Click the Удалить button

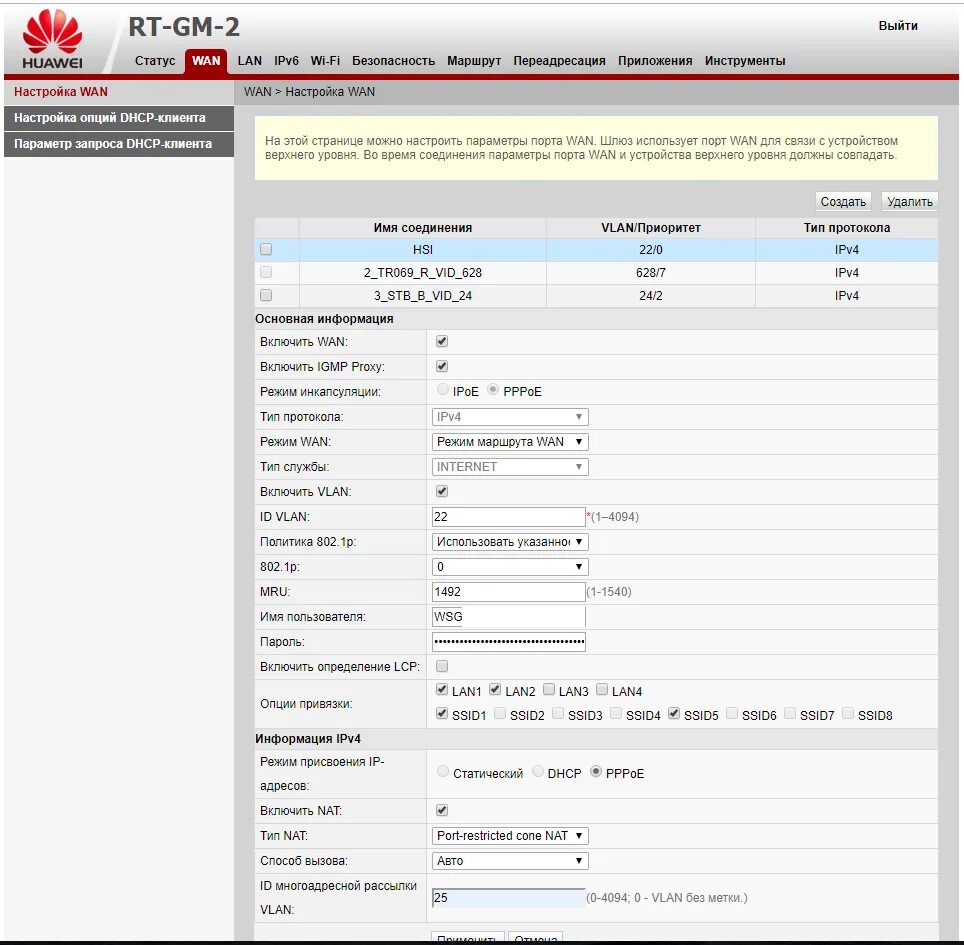910,202
